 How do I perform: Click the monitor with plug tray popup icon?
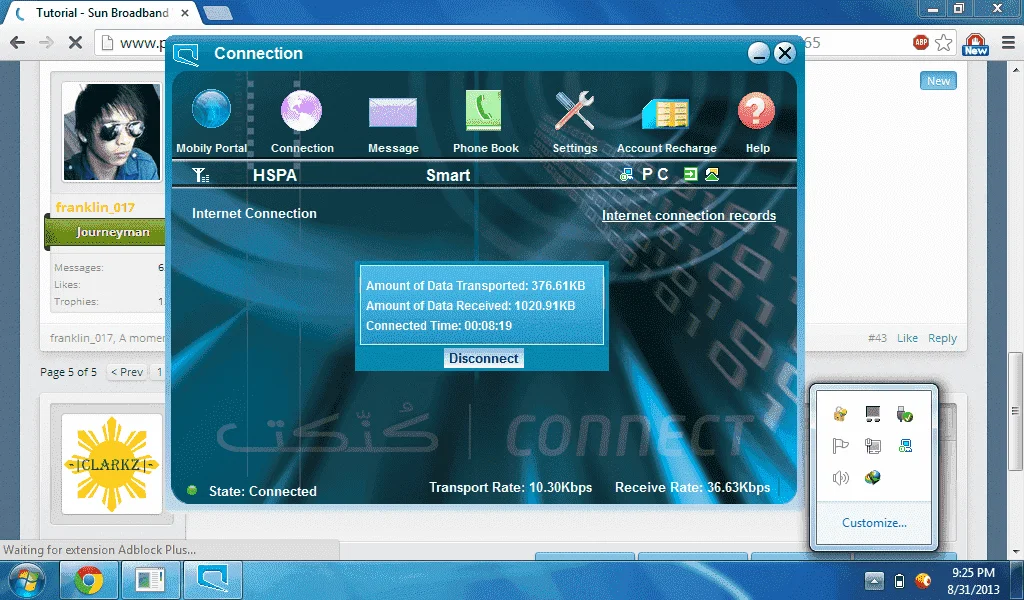tap(872, 446)
